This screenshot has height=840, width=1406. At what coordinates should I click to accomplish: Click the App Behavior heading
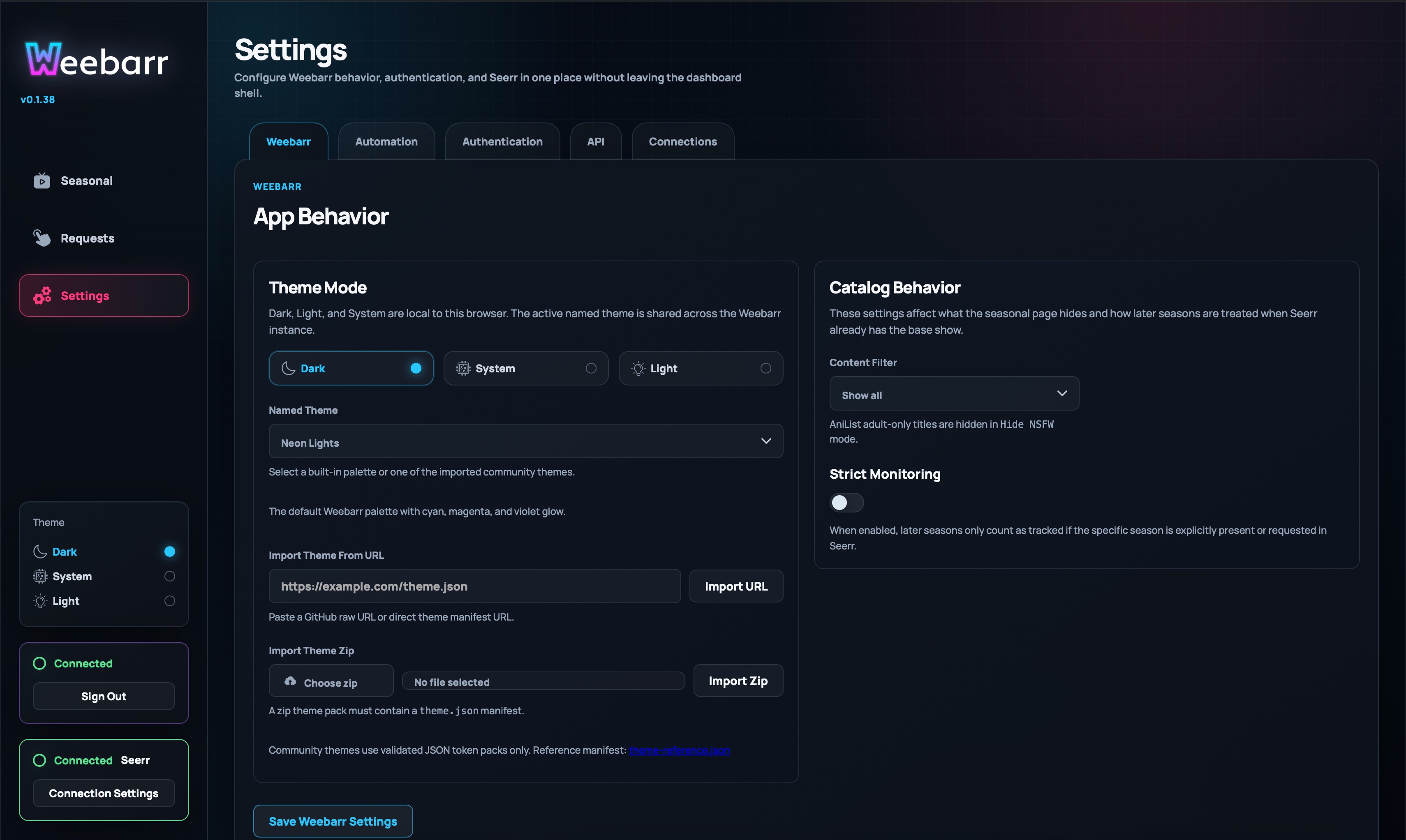click(x=321, y=216)
